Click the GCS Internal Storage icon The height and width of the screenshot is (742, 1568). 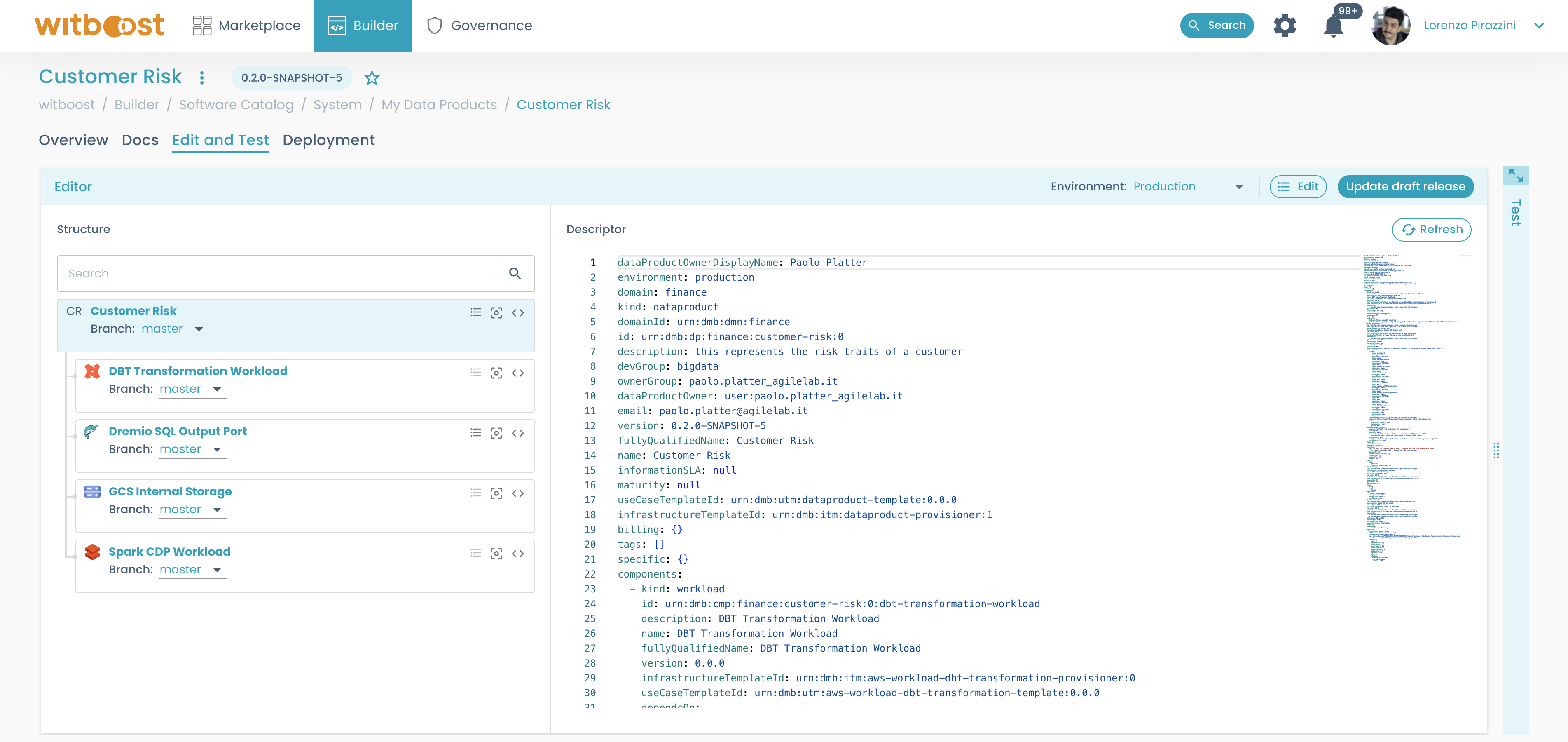pos(93,492)
